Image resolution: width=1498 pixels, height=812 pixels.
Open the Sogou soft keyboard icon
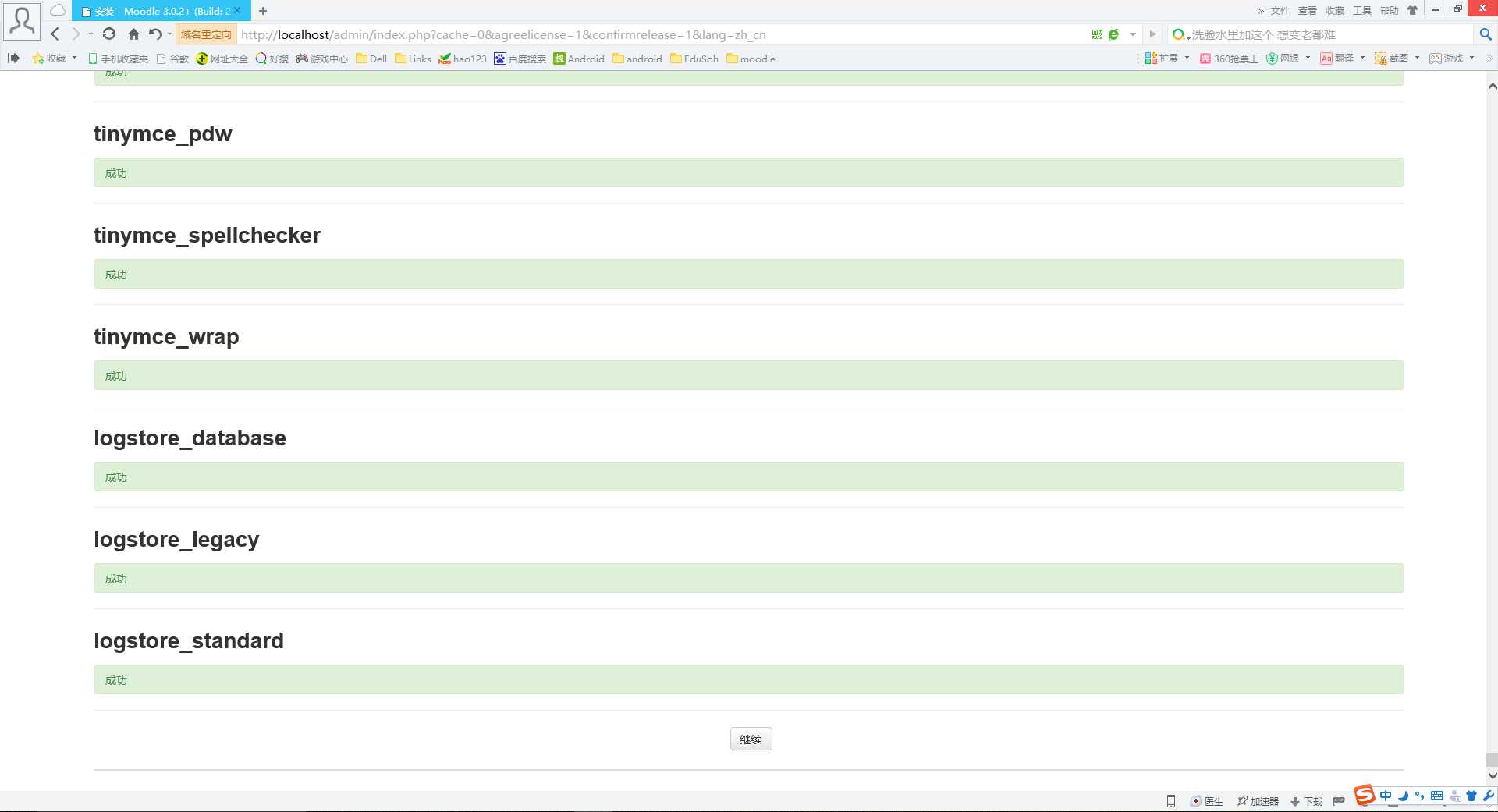(x=1437, y=796)
